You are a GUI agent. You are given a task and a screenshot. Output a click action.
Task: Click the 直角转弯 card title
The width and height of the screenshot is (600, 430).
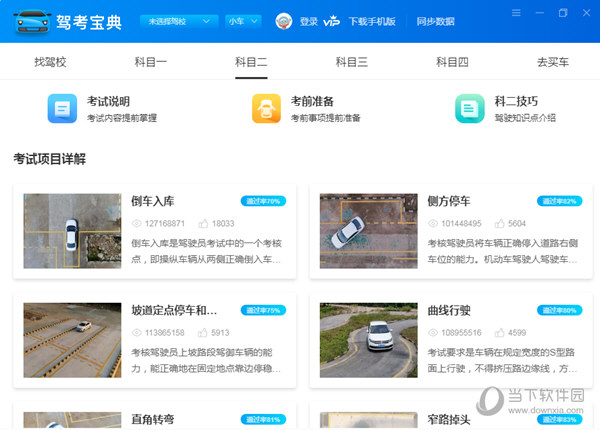tap(153, 419)
